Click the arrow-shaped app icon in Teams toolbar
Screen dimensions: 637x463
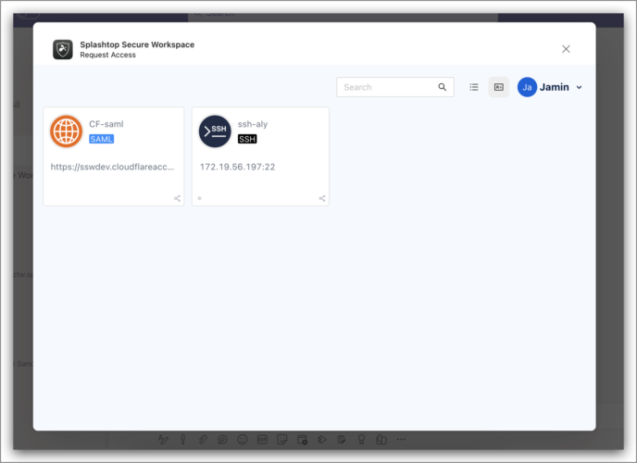coord(322,439)
